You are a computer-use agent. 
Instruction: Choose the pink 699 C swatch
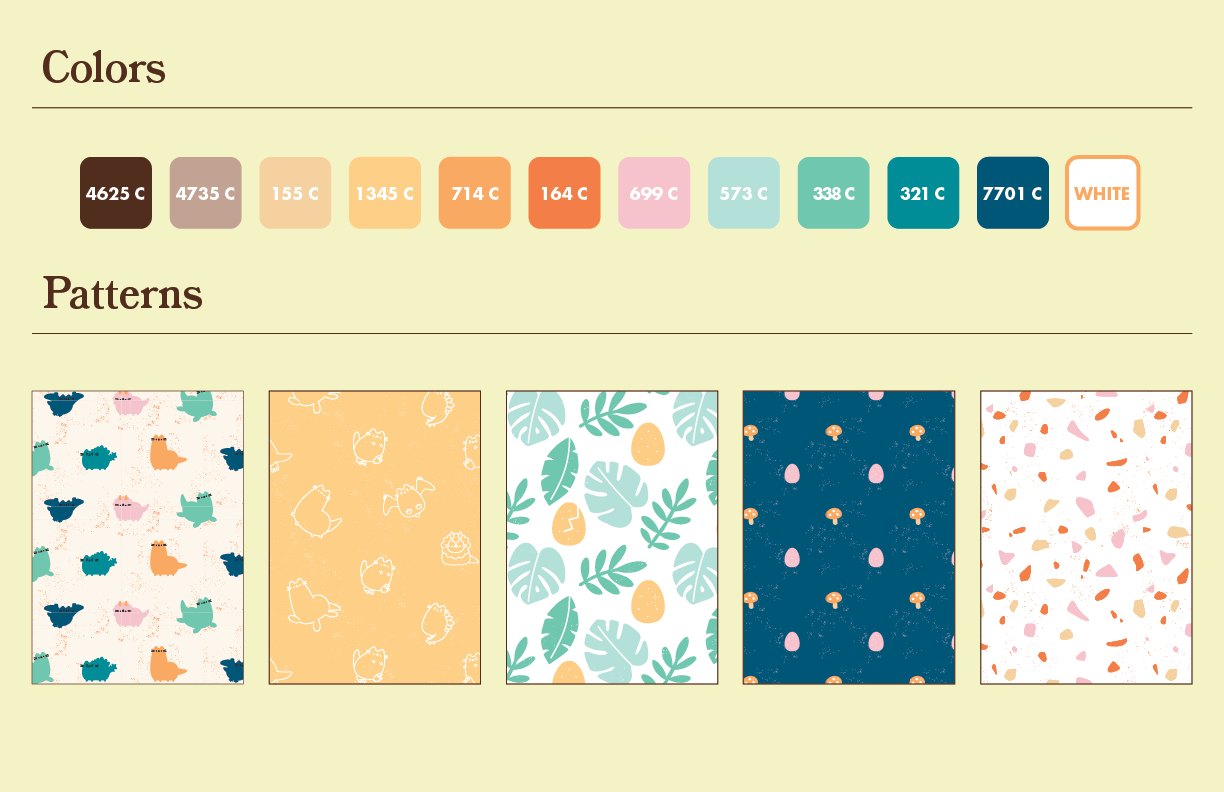tap(654, 193)
